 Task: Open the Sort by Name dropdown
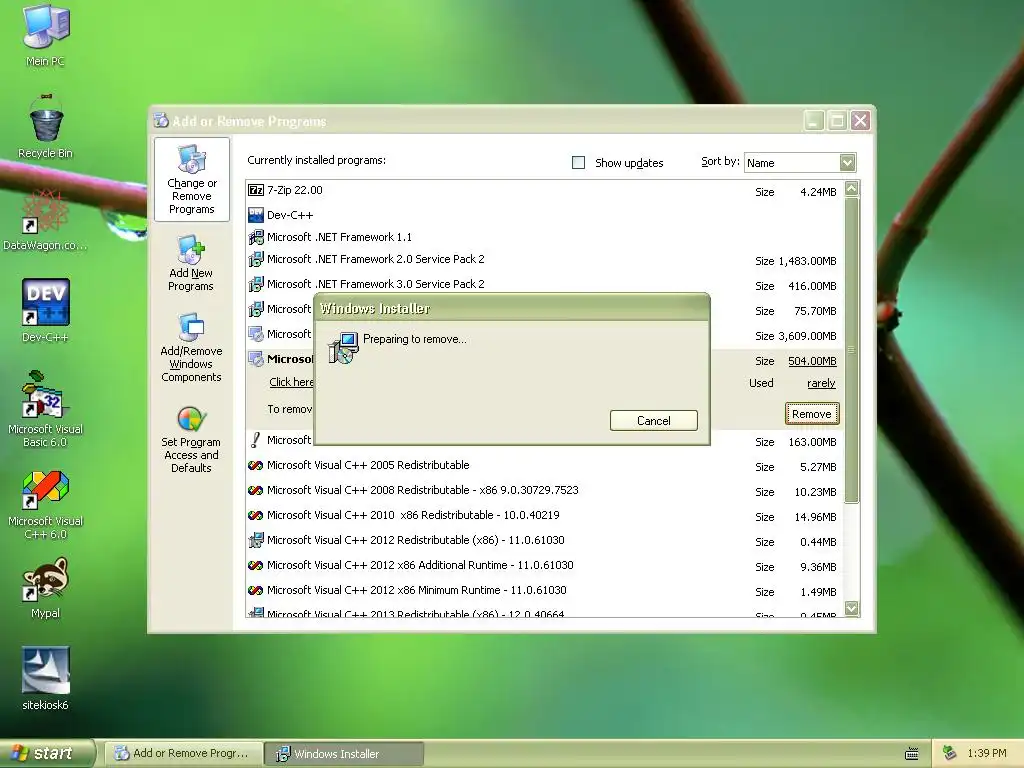click(847, 163)
